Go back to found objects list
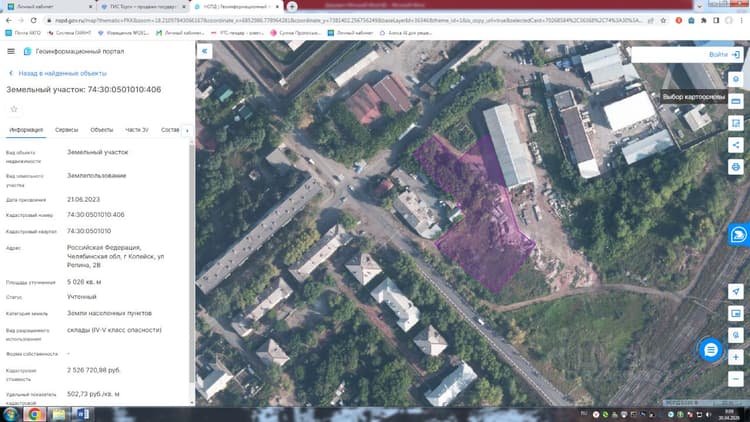This screenshot has height=422, width=750. 57,73
